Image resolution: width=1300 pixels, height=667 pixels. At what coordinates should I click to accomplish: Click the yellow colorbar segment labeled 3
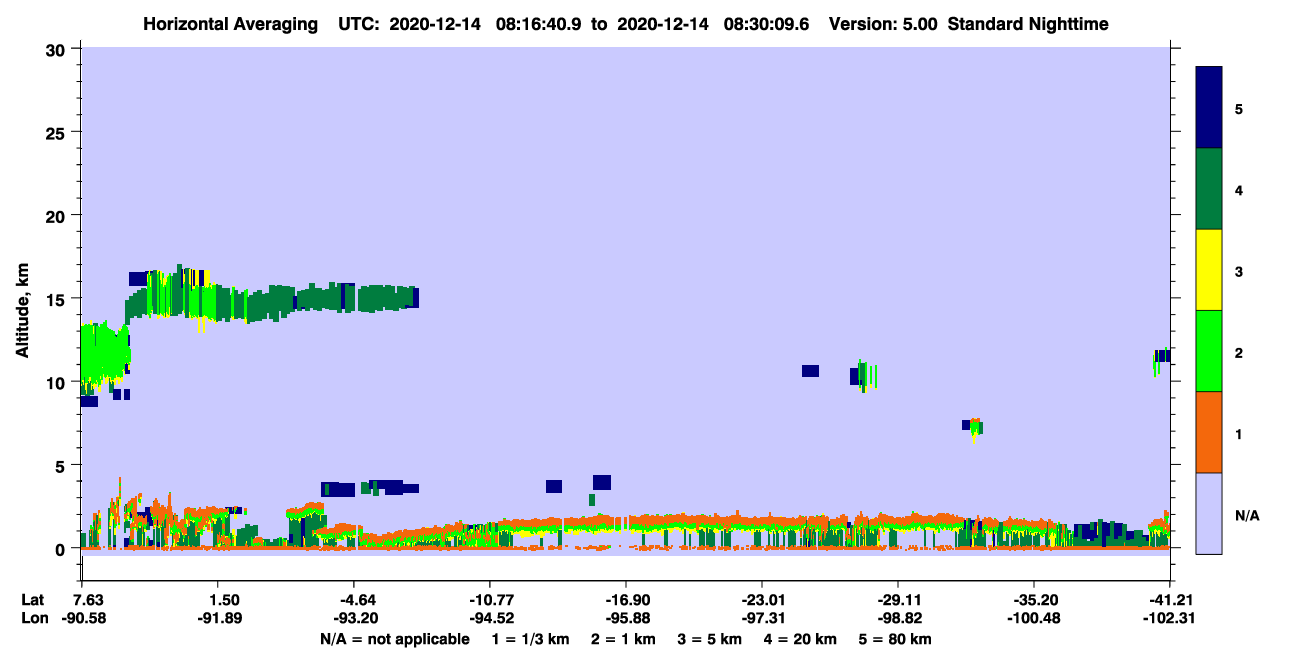coord(1209,270)
